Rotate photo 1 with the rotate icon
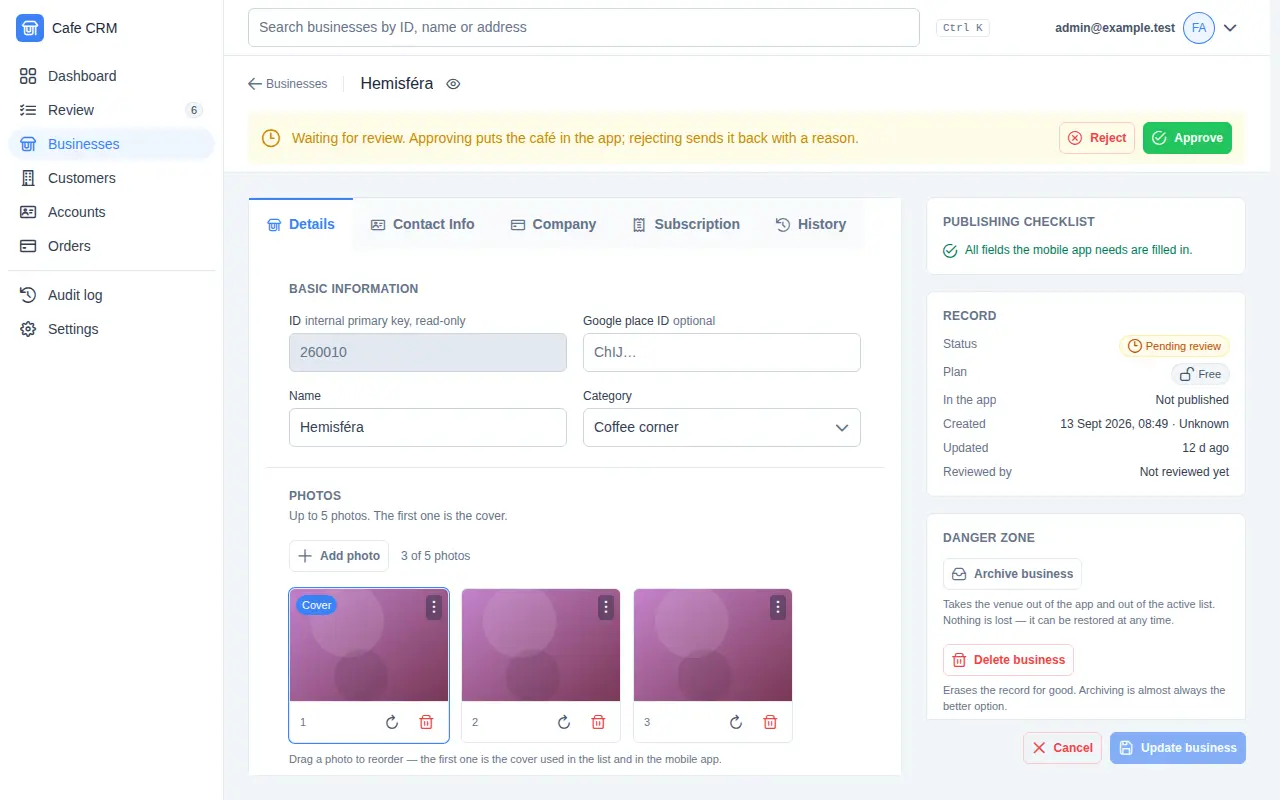This screenshot has height=800, width=1280. tap(392, 722)
